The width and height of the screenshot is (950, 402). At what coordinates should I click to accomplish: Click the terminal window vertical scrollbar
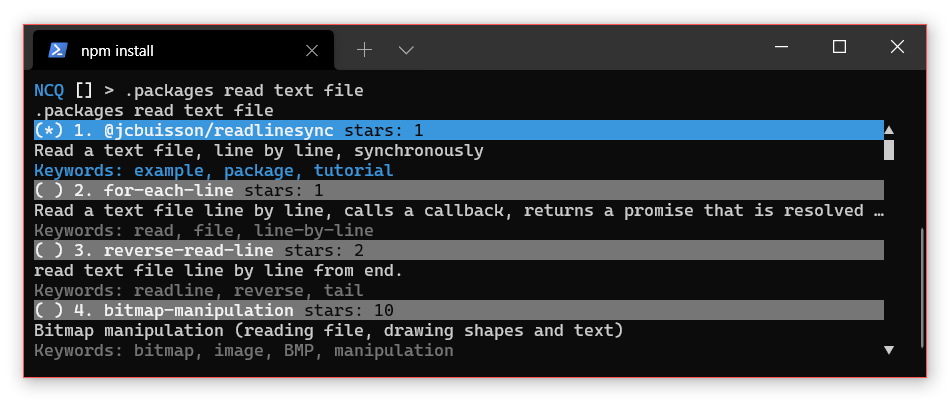(x=922, y=288)
